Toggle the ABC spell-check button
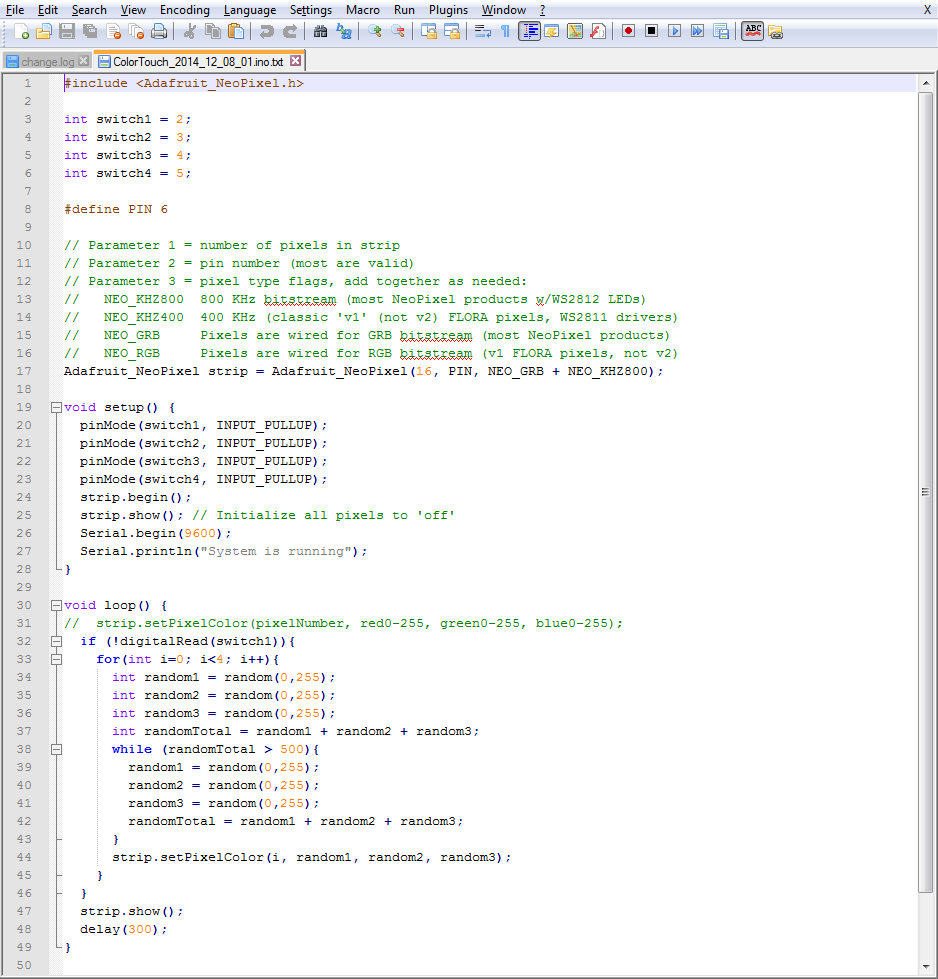The width and height of the screenshot is (938, 979). coord(753,31)
